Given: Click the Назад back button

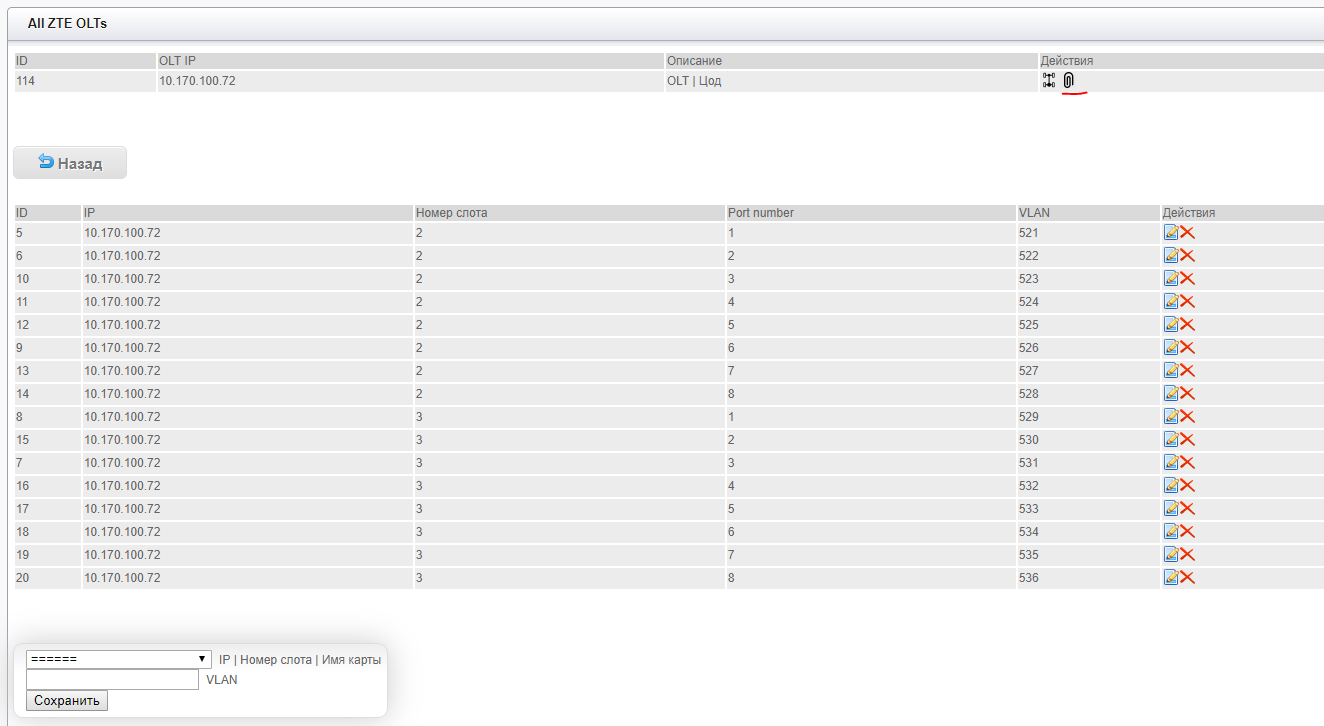Looking at the screenshot, I should [x=70, y=163].
